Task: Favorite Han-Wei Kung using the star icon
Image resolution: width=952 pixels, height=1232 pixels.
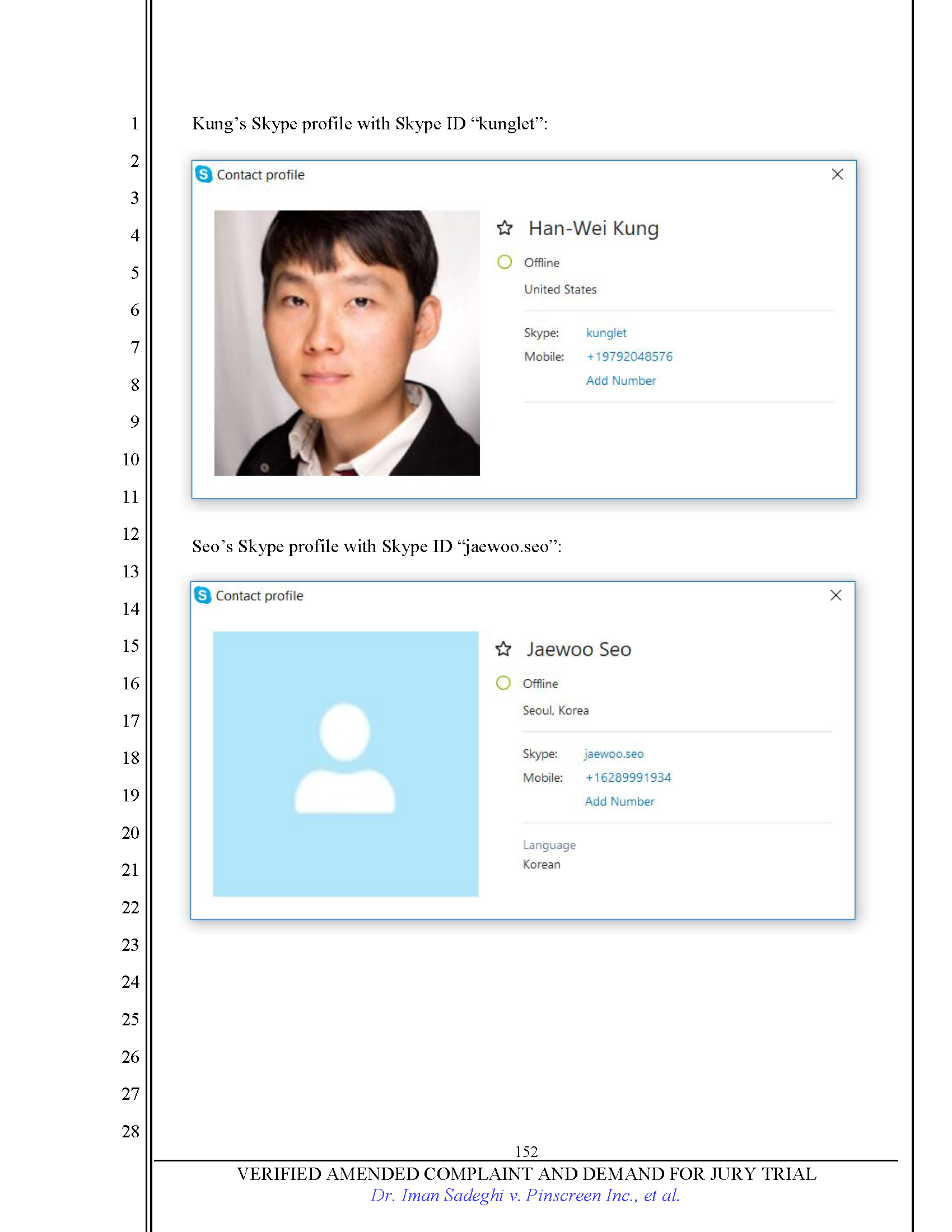Action: coord(504,228)
